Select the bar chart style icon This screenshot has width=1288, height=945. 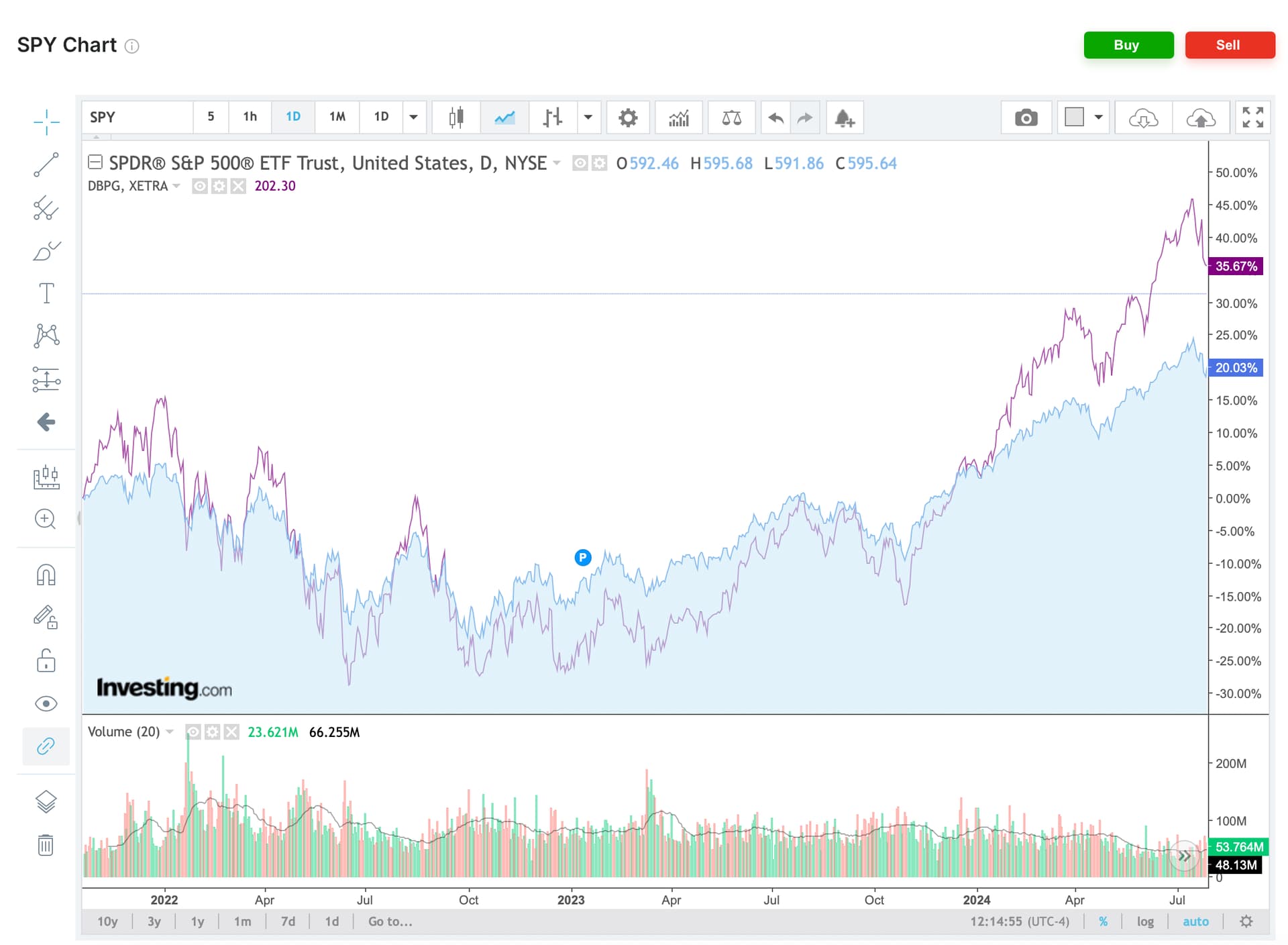(552, 117)
